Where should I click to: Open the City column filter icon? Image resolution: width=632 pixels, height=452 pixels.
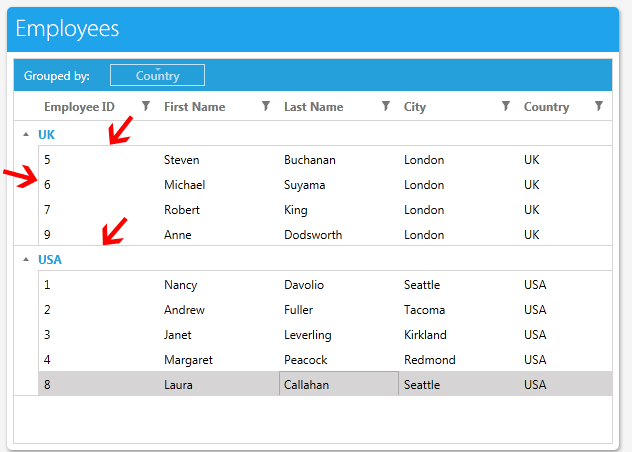[x=505, y=106]
